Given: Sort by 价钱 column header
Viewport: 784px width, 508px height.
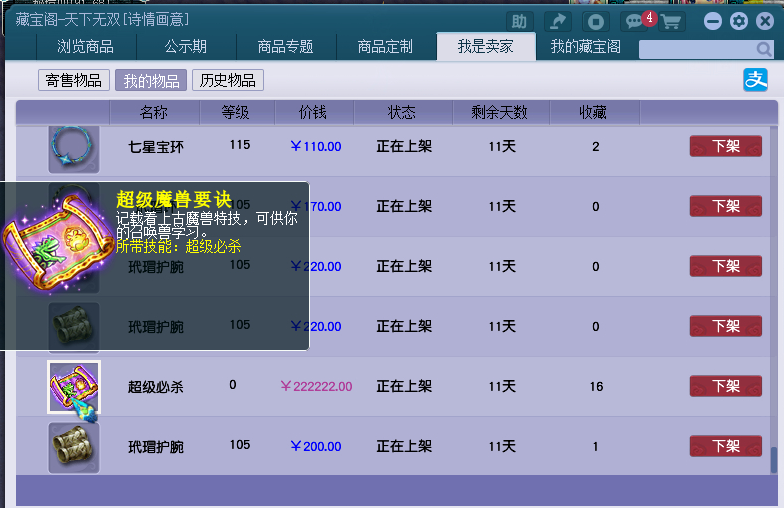Looking at the screenshot, I should 313,113.
